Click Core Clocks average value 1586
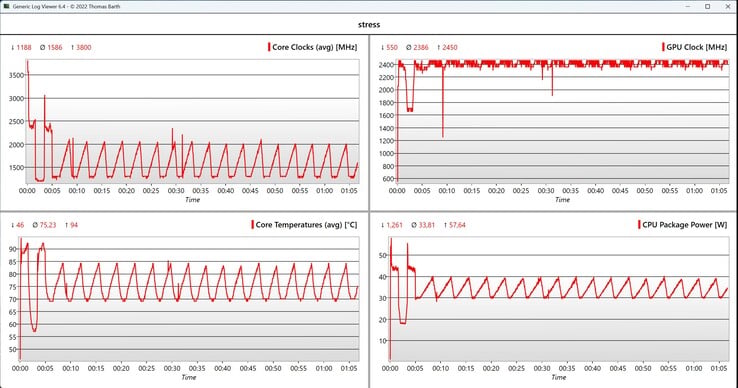 pyautogui.click(x=55, y=47)
